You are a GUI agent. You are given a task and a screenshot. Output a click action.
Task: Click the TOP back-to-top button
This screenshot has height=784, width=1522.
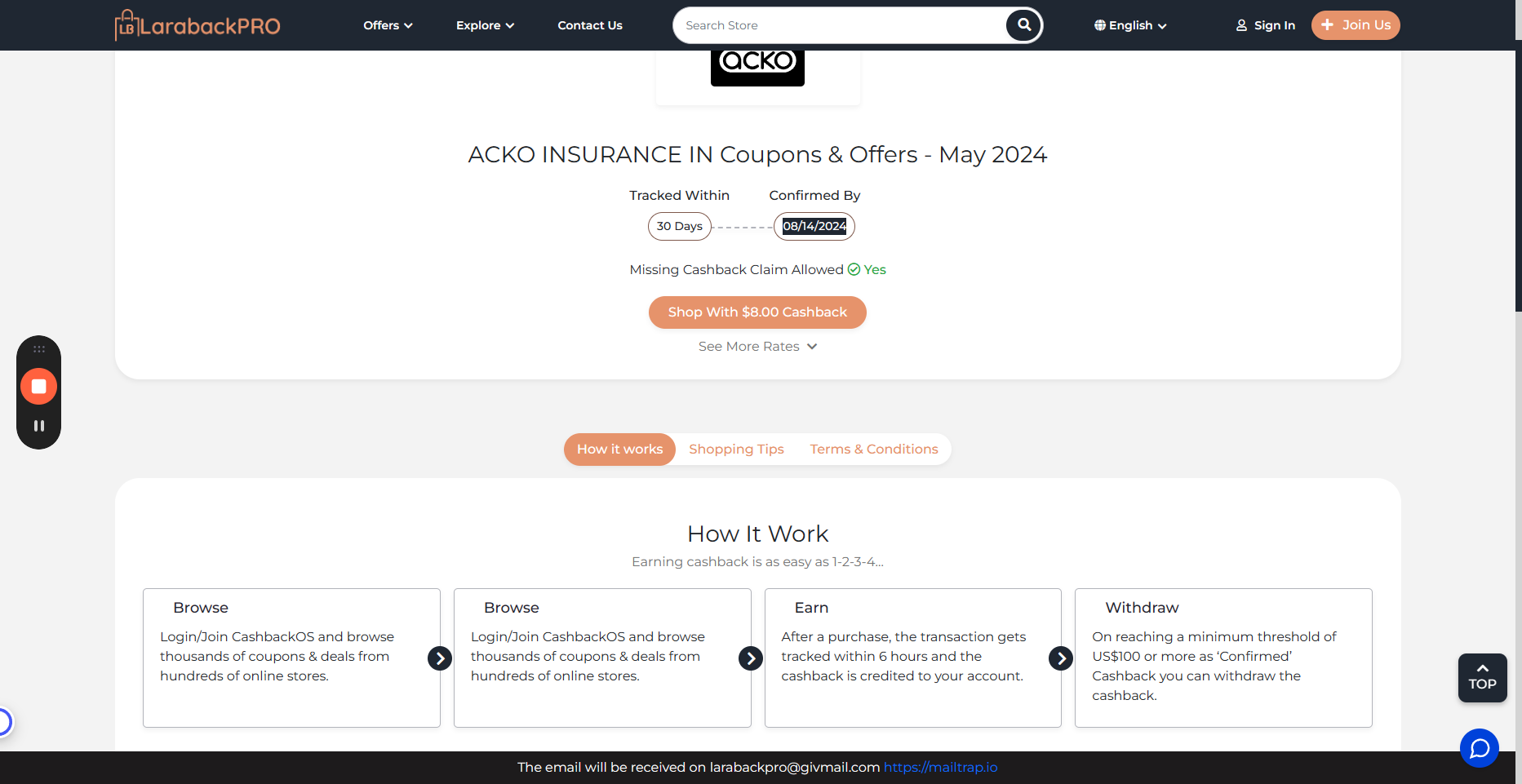coord(1483,678)
